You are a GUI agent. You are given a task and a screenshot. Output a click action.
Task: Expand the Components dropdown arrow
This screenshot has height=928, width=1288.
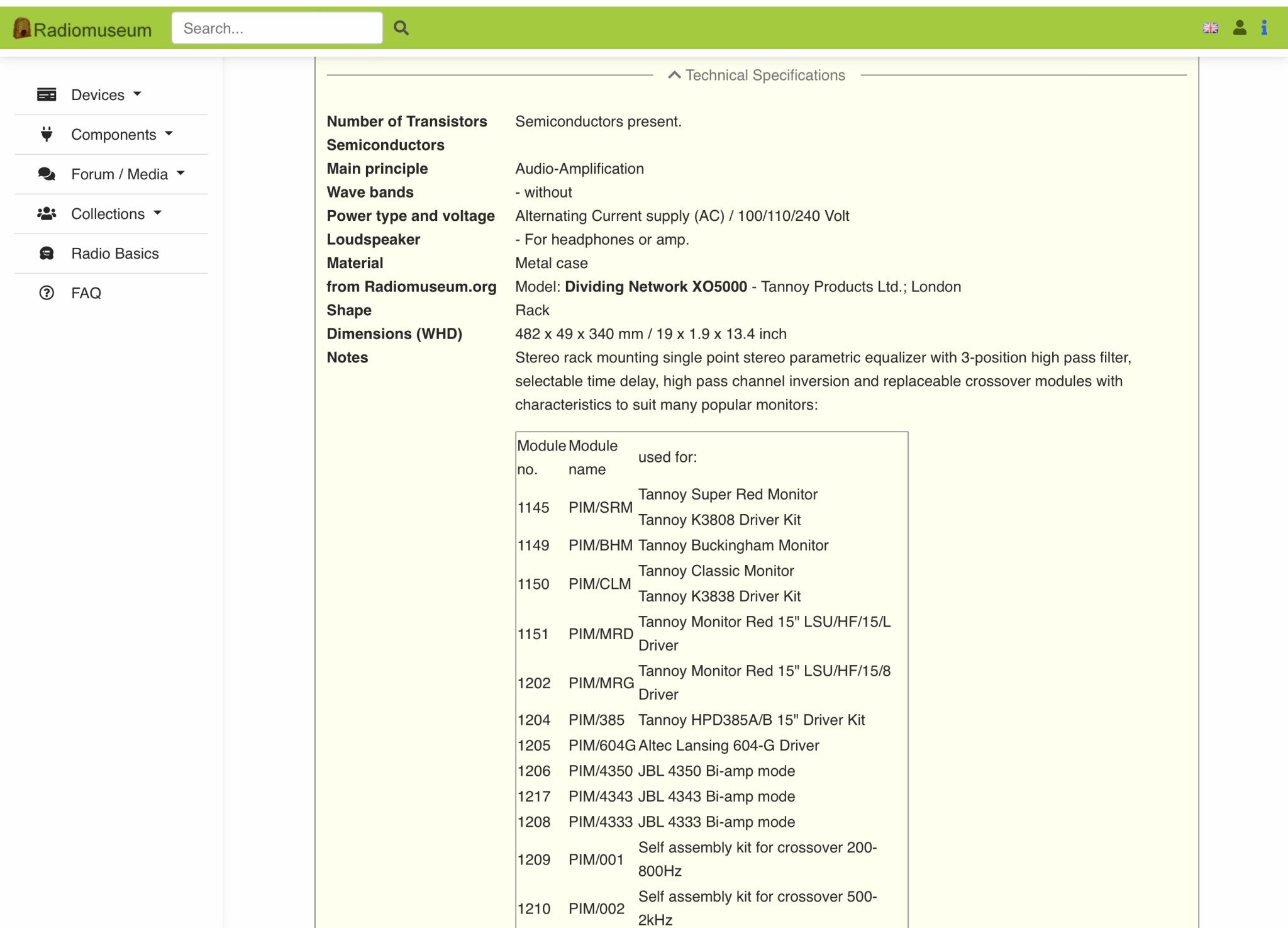click(169, 134)
